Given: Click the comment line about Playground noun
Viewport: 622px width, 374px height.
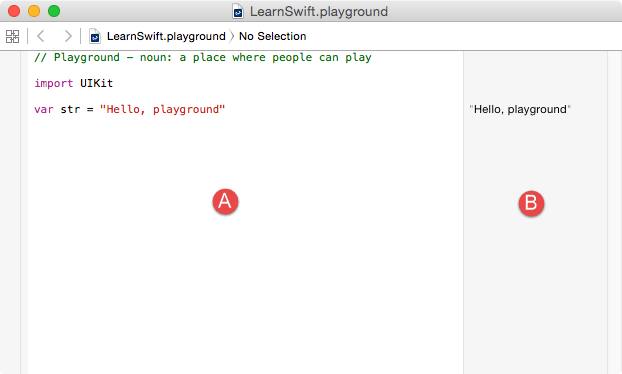Looking at the screenshot, I should [203, 58].
